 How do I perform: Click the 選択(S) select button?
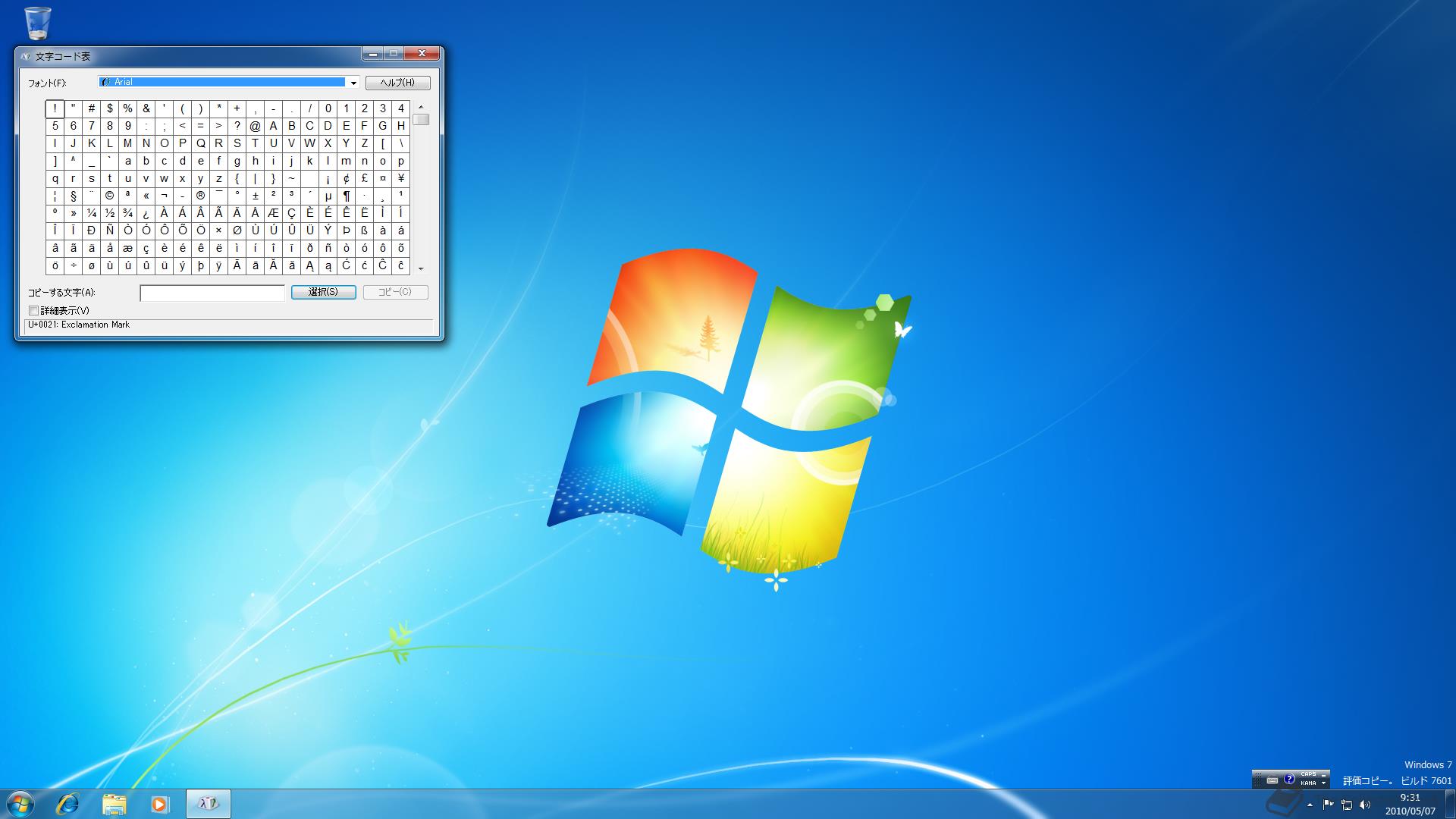point(324,292)
